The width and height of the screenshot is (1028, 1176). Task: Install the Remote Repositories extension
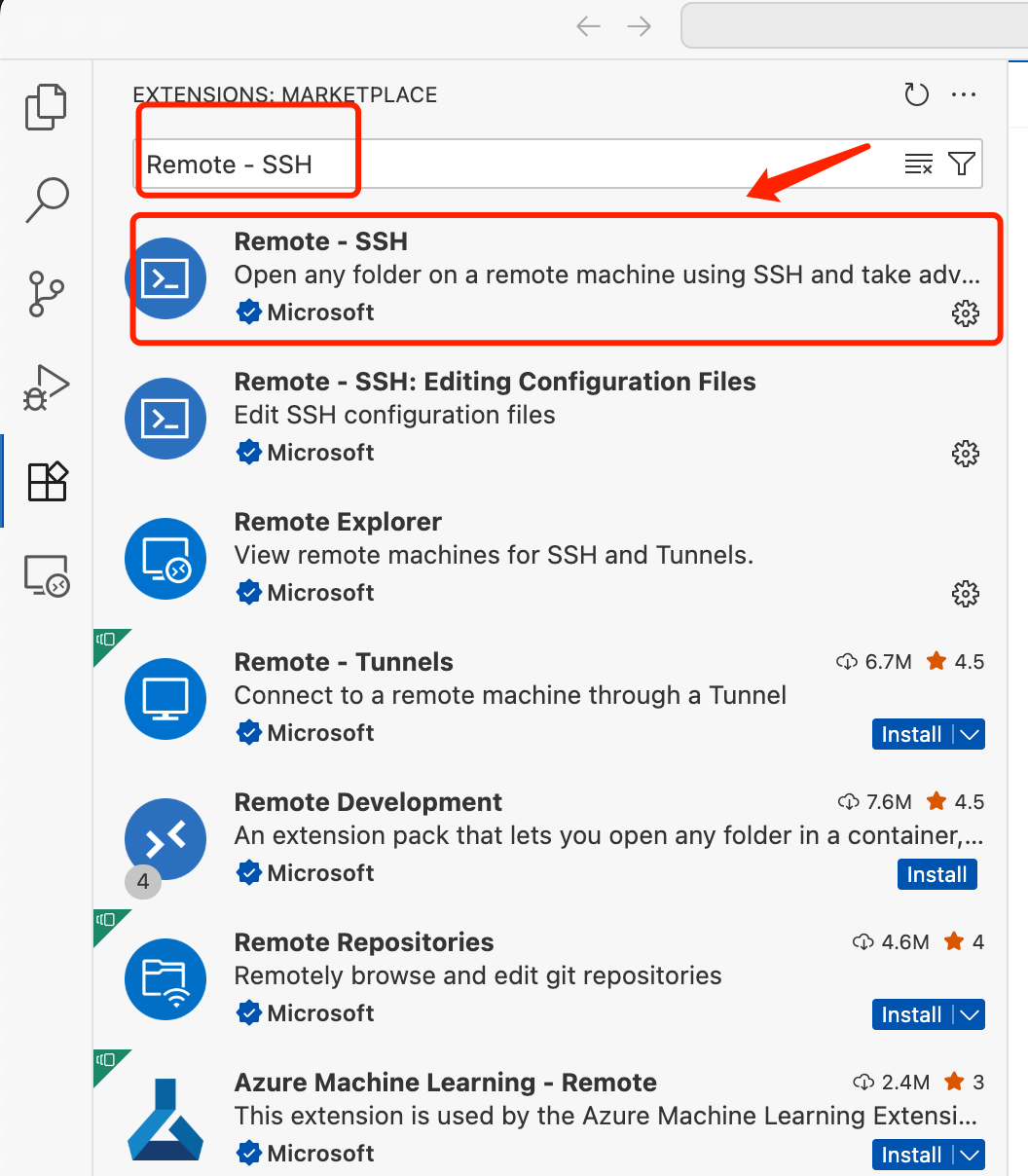click(x=912, y=1015)
